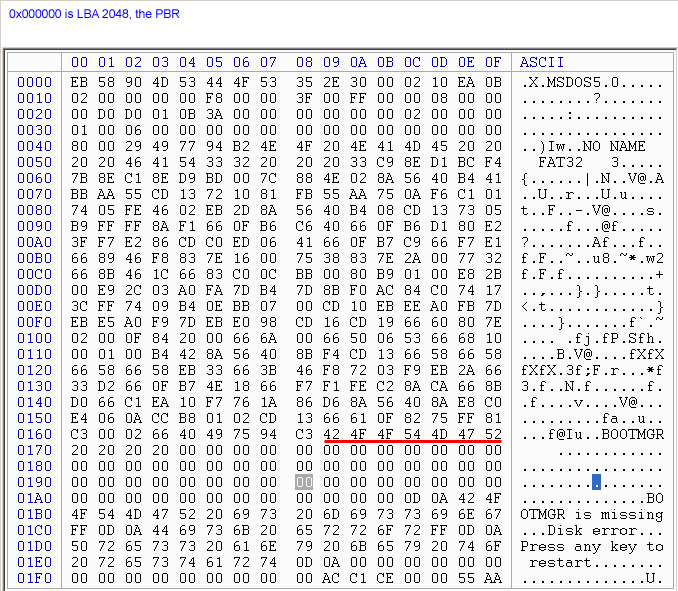Click row offset 0010
This screenshot has width=678, height=591.
pyautogui.click(x=34, y=98)
